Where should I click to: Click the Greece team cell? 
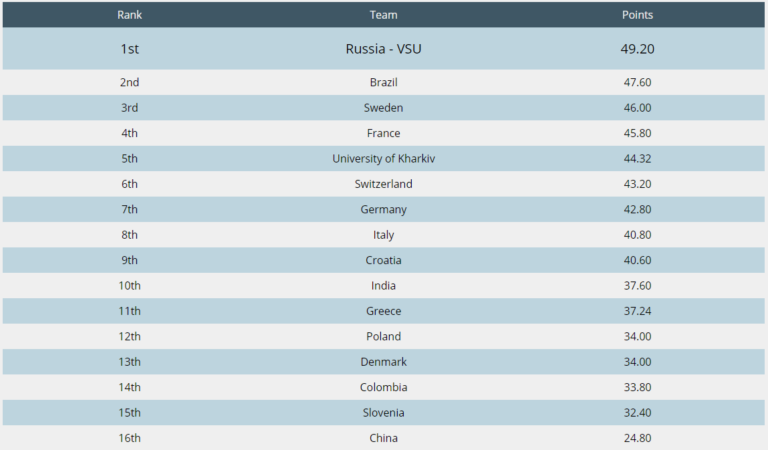(x=383, y=311)
